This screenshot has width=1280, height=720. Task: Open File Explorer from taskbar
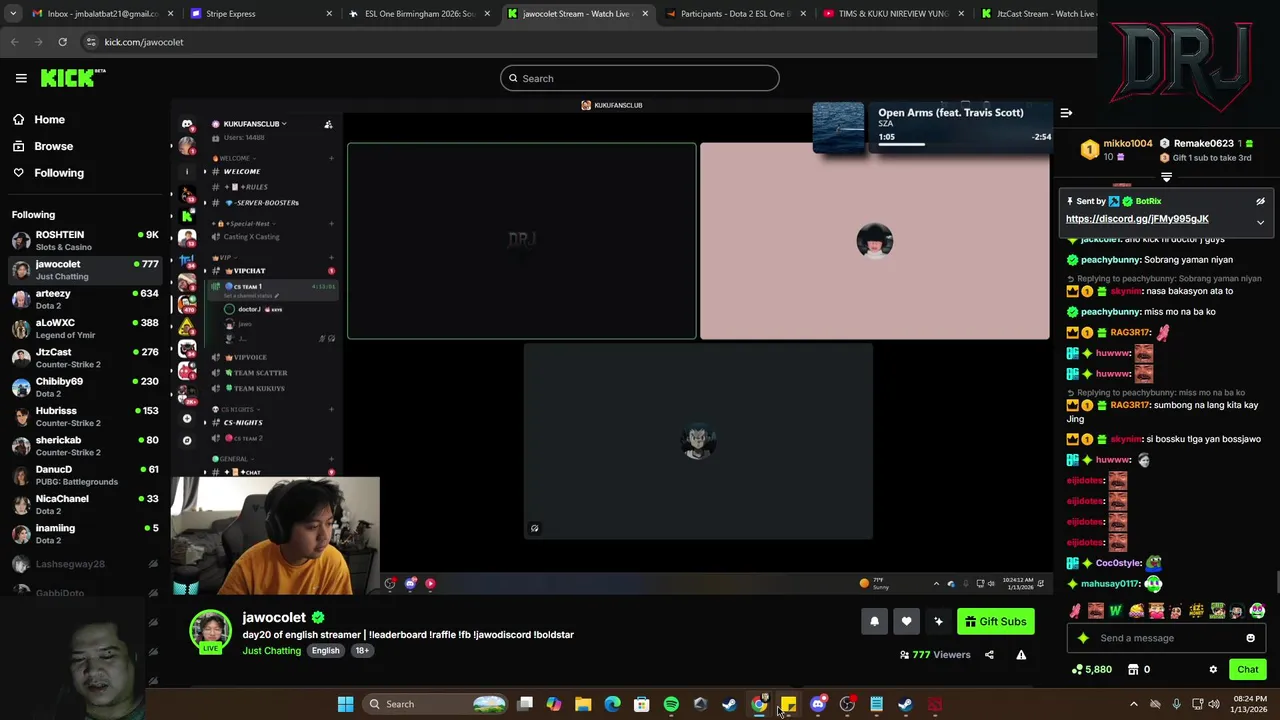tap(583, 704)
